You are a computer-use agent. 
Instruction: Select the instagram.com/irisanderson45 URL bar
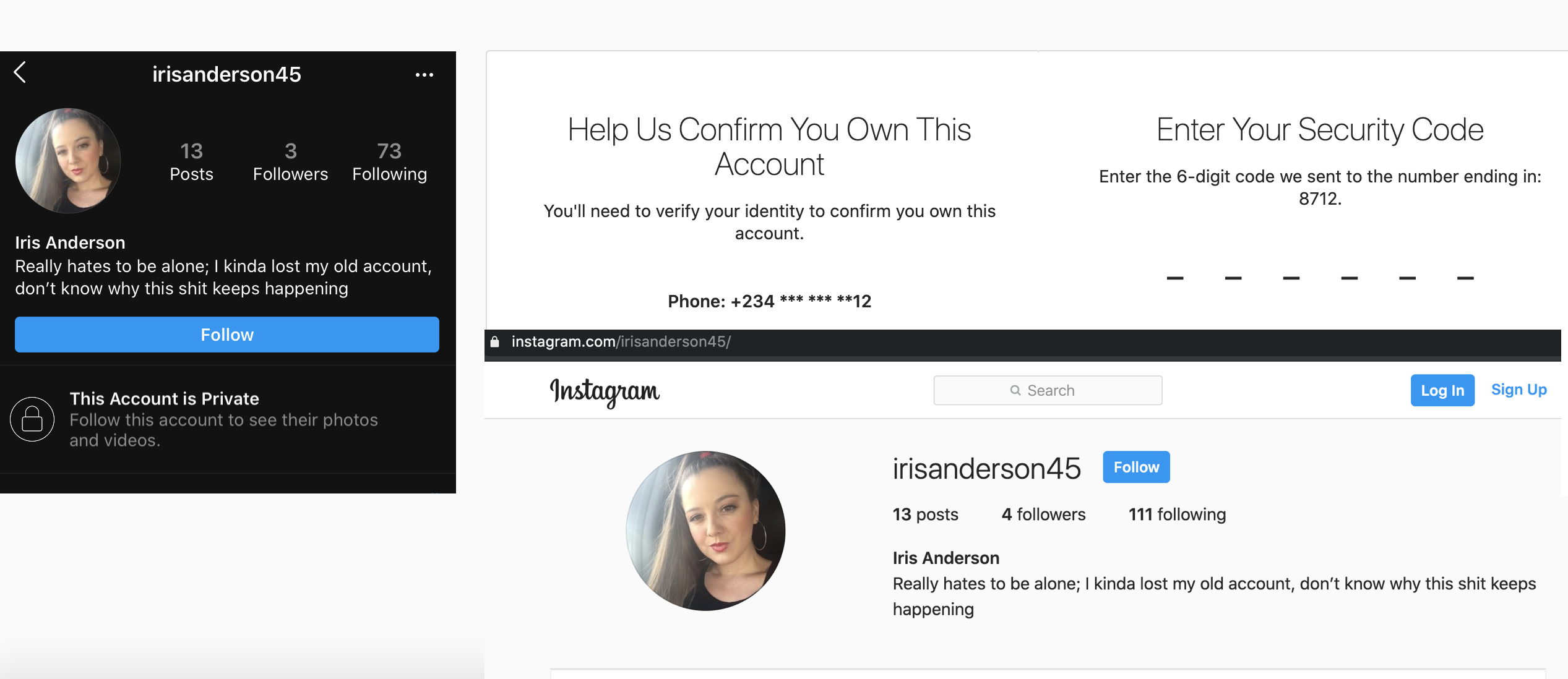click(x=621, y=341)
